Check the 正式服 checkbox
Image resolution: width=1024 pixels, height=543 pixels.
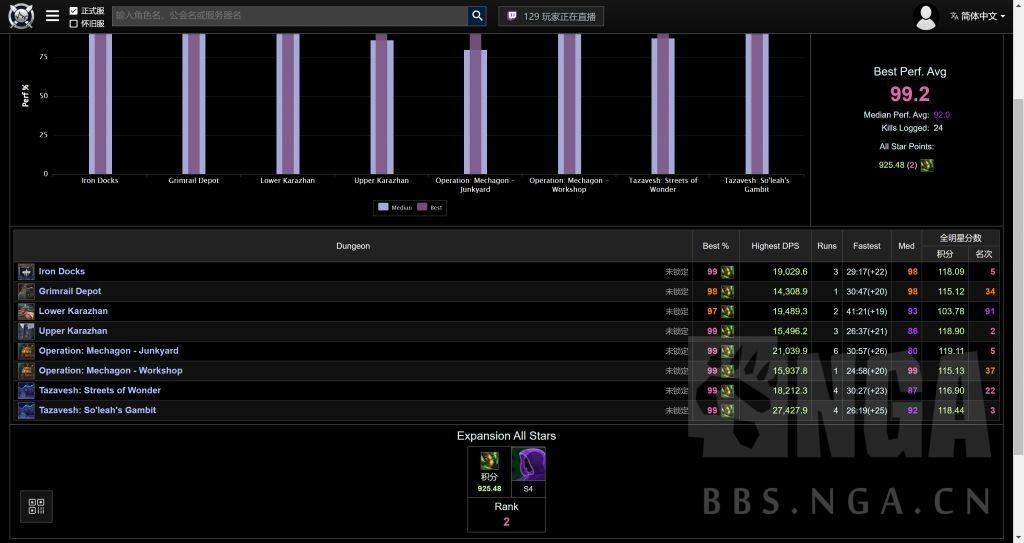pyautogui.click(x=73, y=10)
